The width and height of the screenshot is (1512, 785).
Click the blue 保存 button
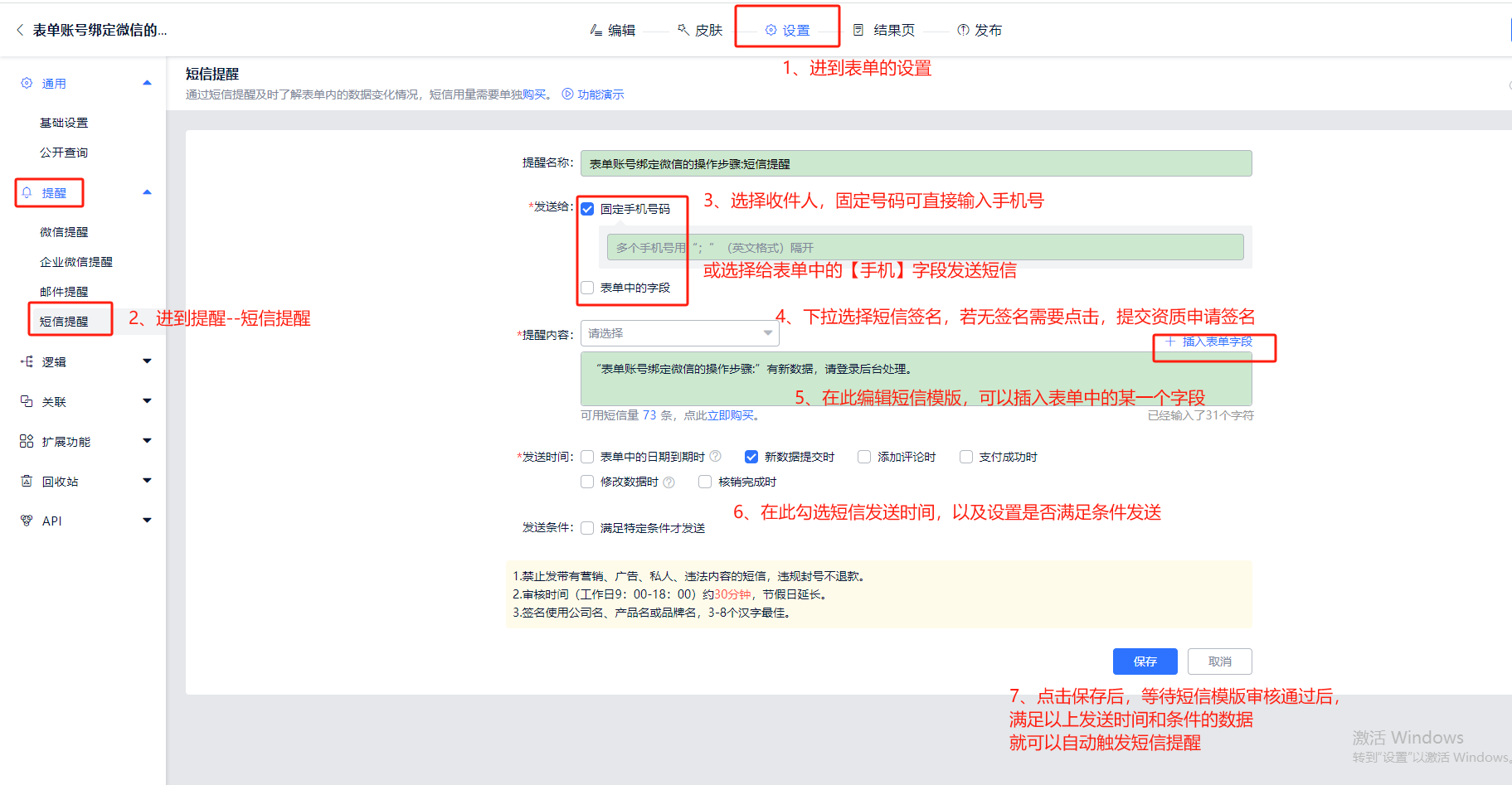pos(1145,661)
